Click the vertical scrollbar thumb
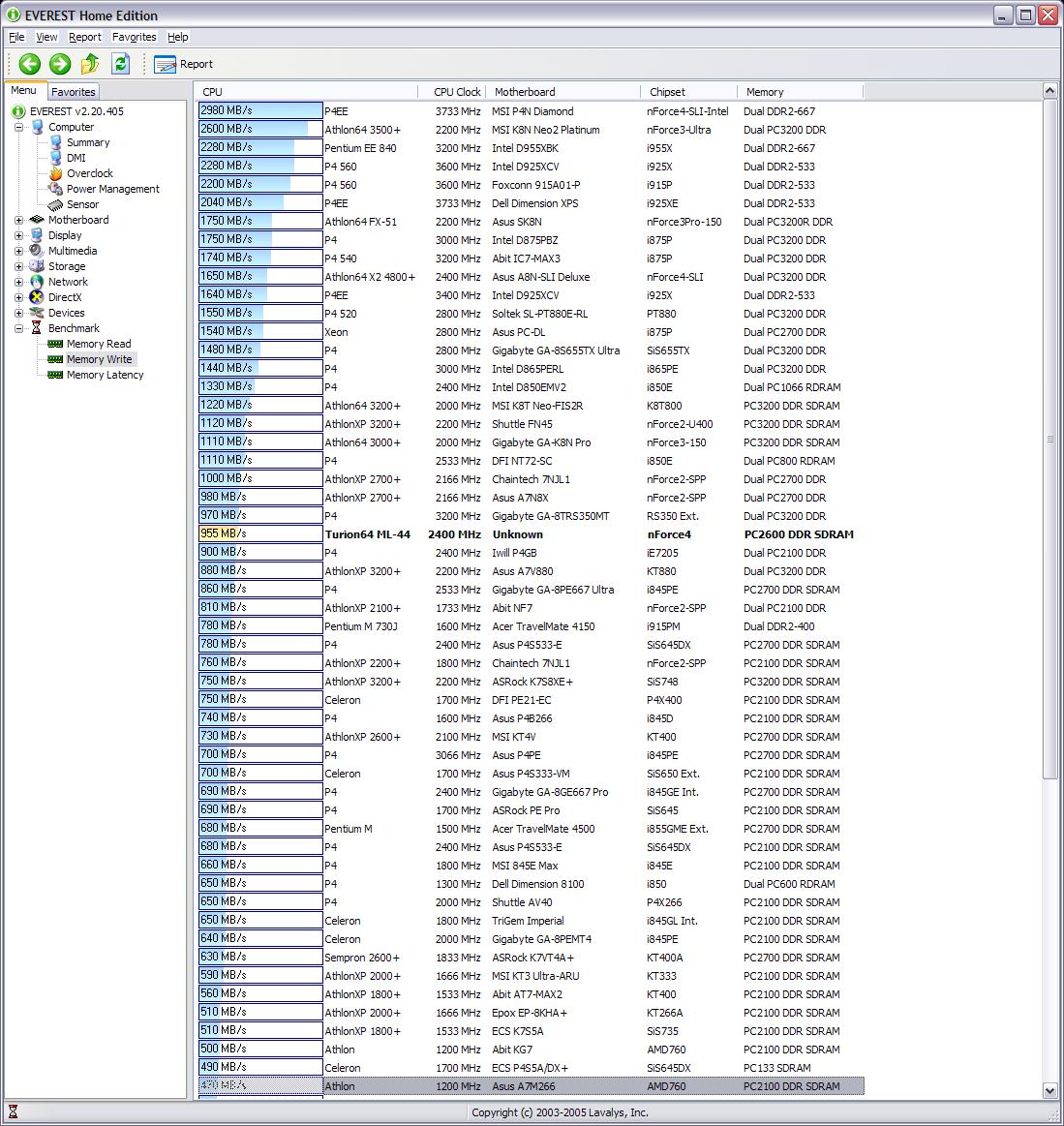The image size is (1064, 1126). [x=1049, y=439]
